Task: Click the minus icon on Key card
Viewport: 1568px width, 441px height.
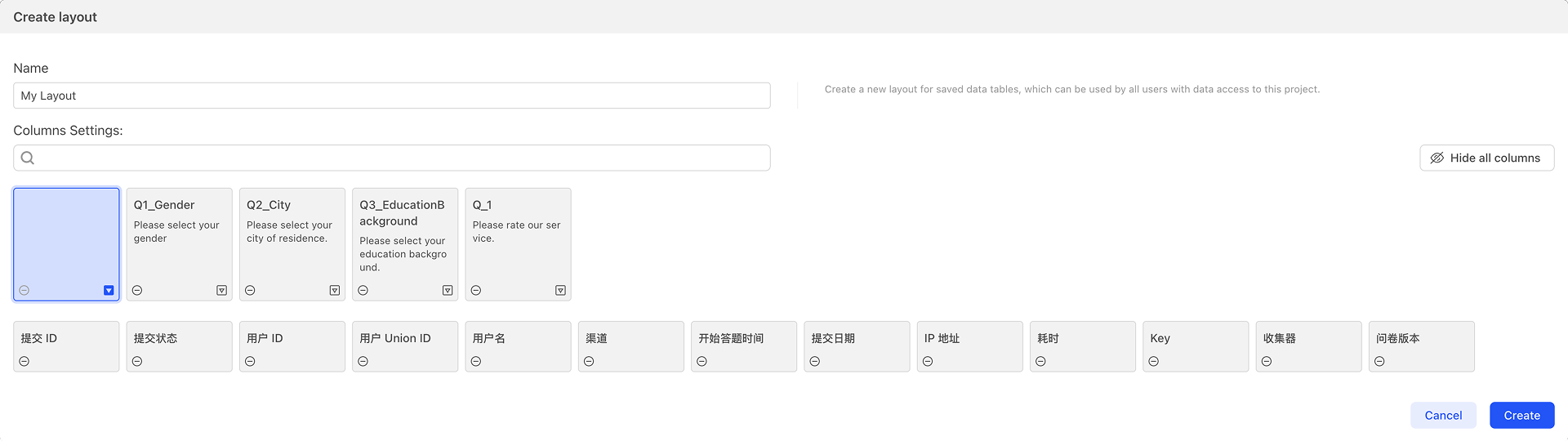Action: tap(1154, 362)
